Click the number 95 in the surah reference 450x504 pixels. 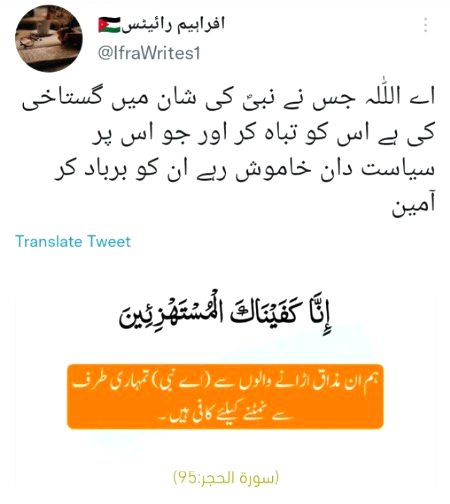[187, 478]
